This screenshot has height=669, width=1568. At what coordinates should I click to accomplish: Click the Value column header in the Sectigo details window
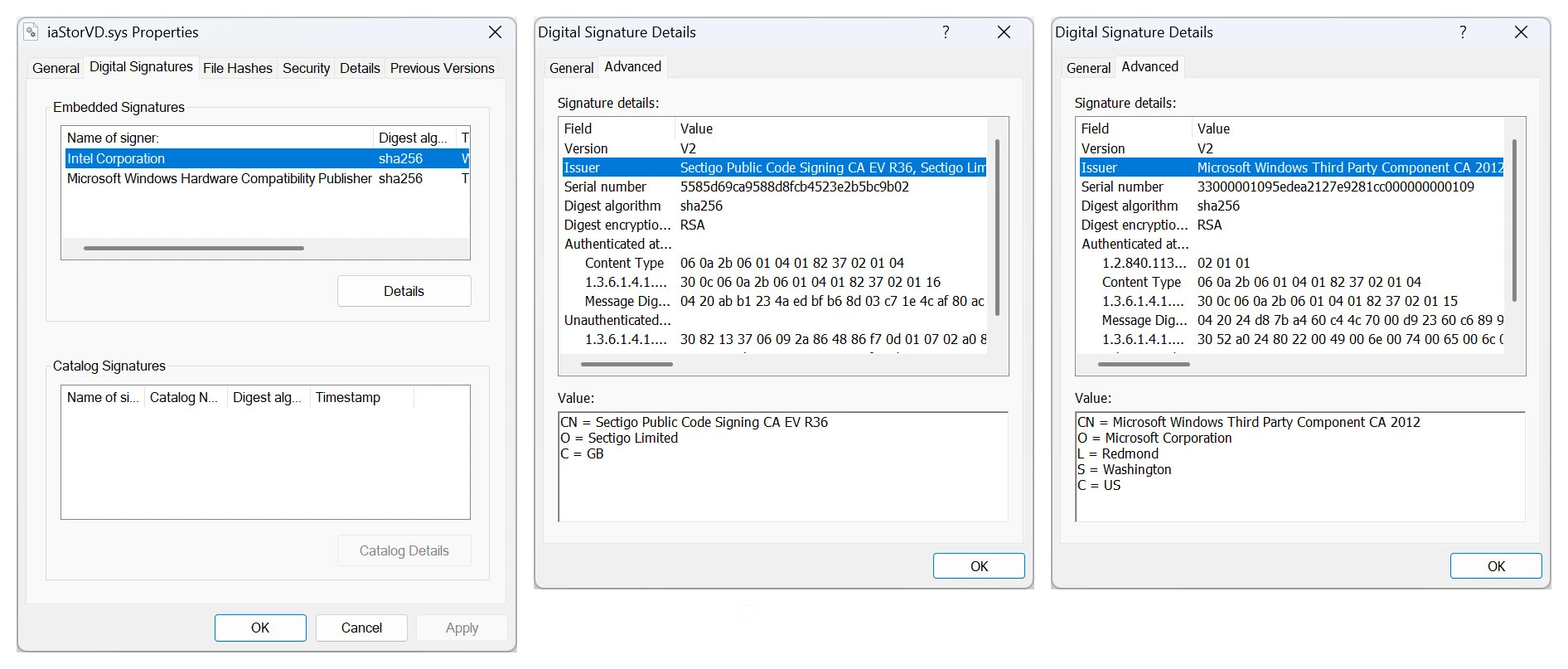832,128
